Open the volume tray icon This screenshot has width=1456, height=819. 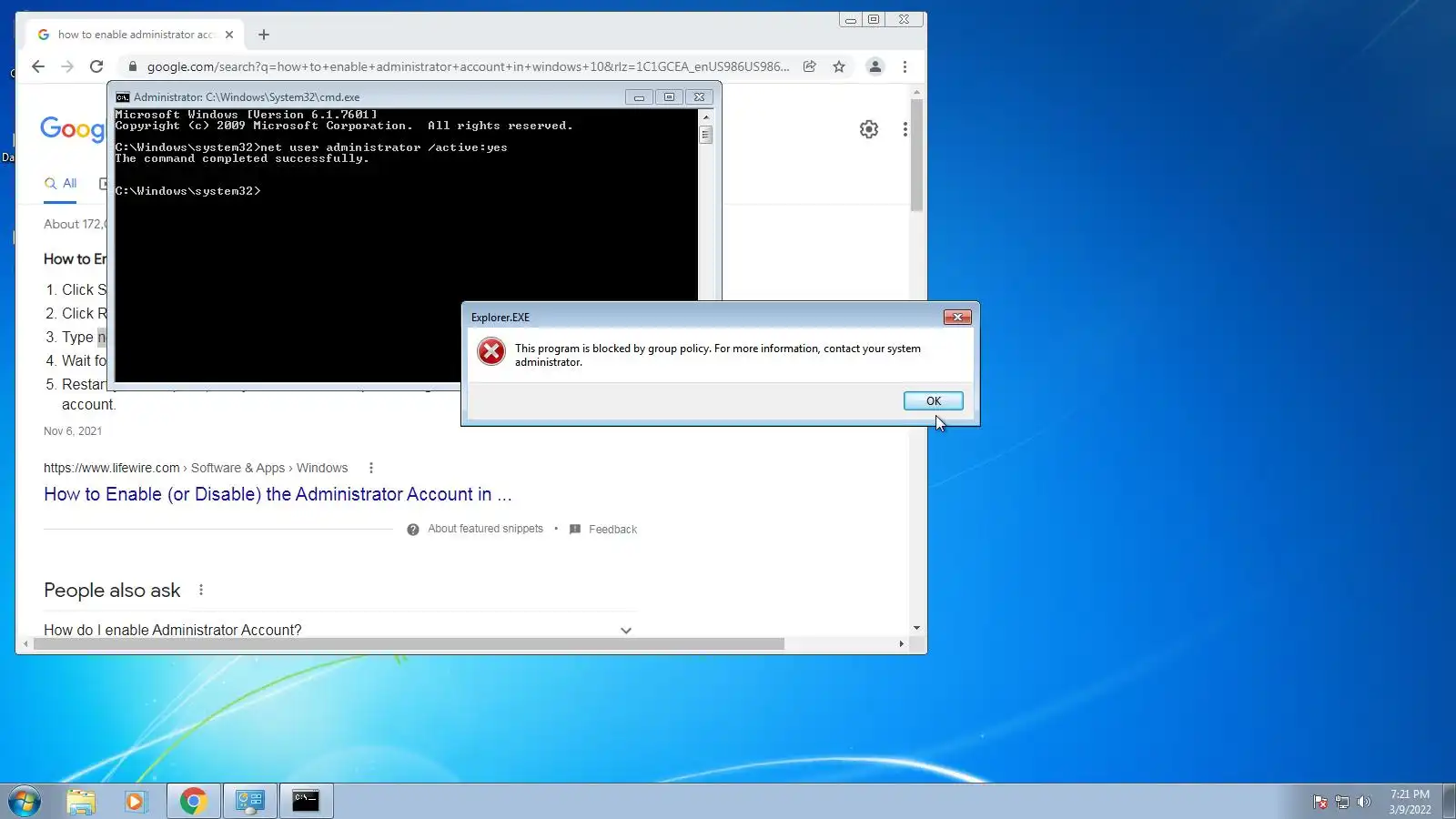[1363, 802]
